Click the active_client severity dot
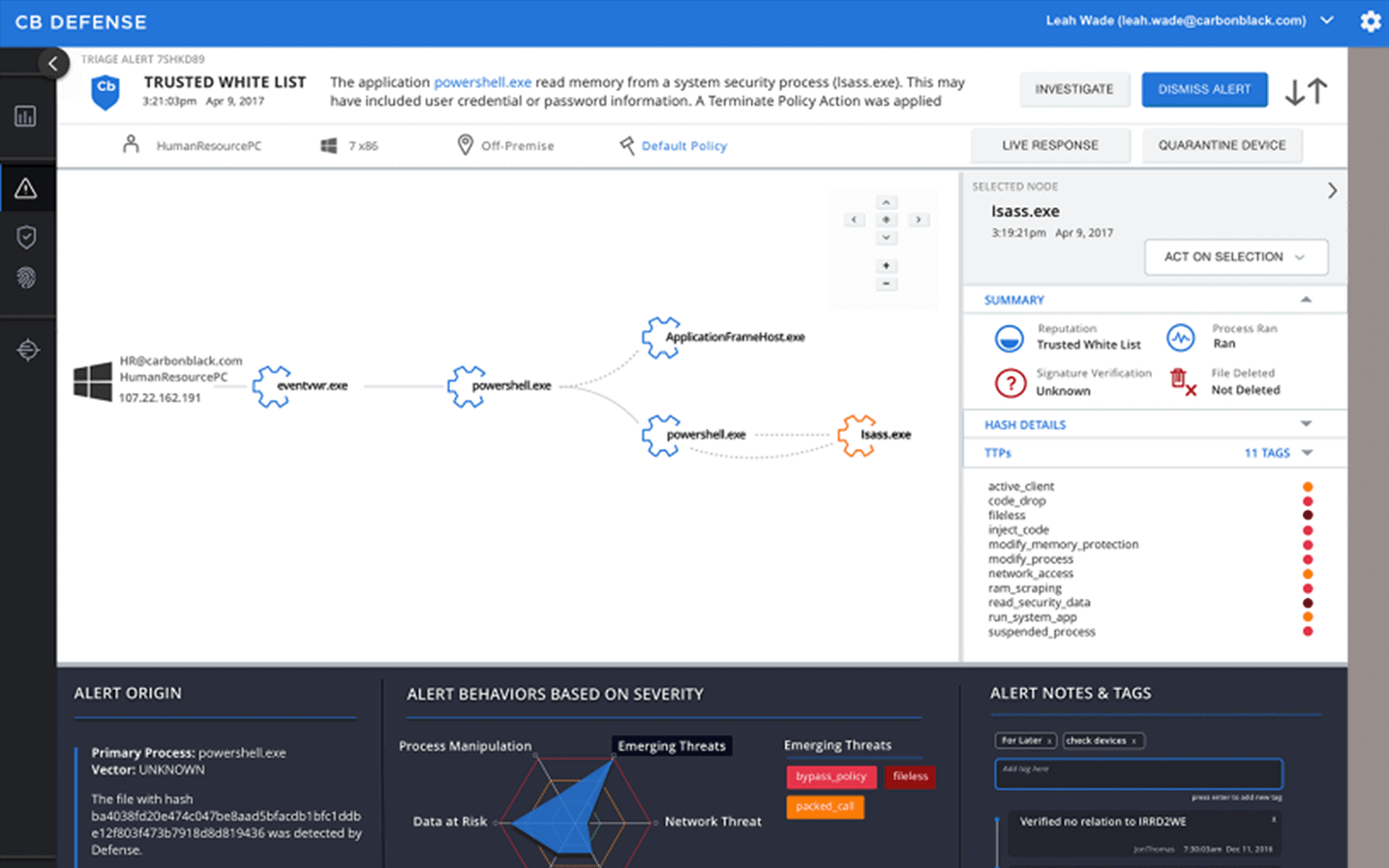This screenshot has height=868, width=1389. [x=1308, y=487]
